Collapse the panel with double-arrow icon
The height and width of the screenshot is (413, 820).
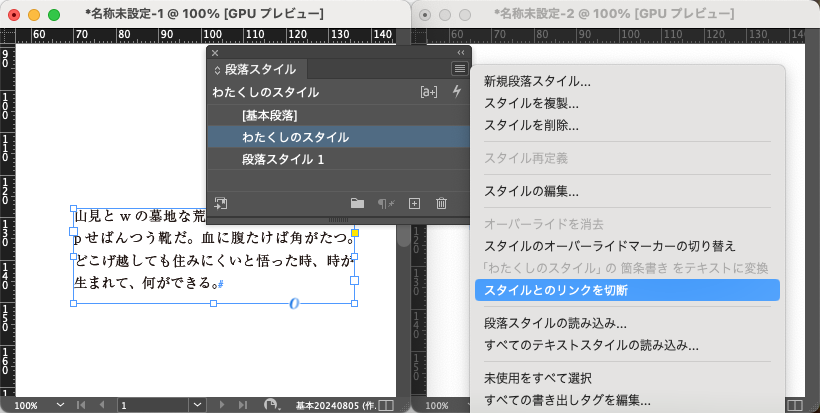461,53
